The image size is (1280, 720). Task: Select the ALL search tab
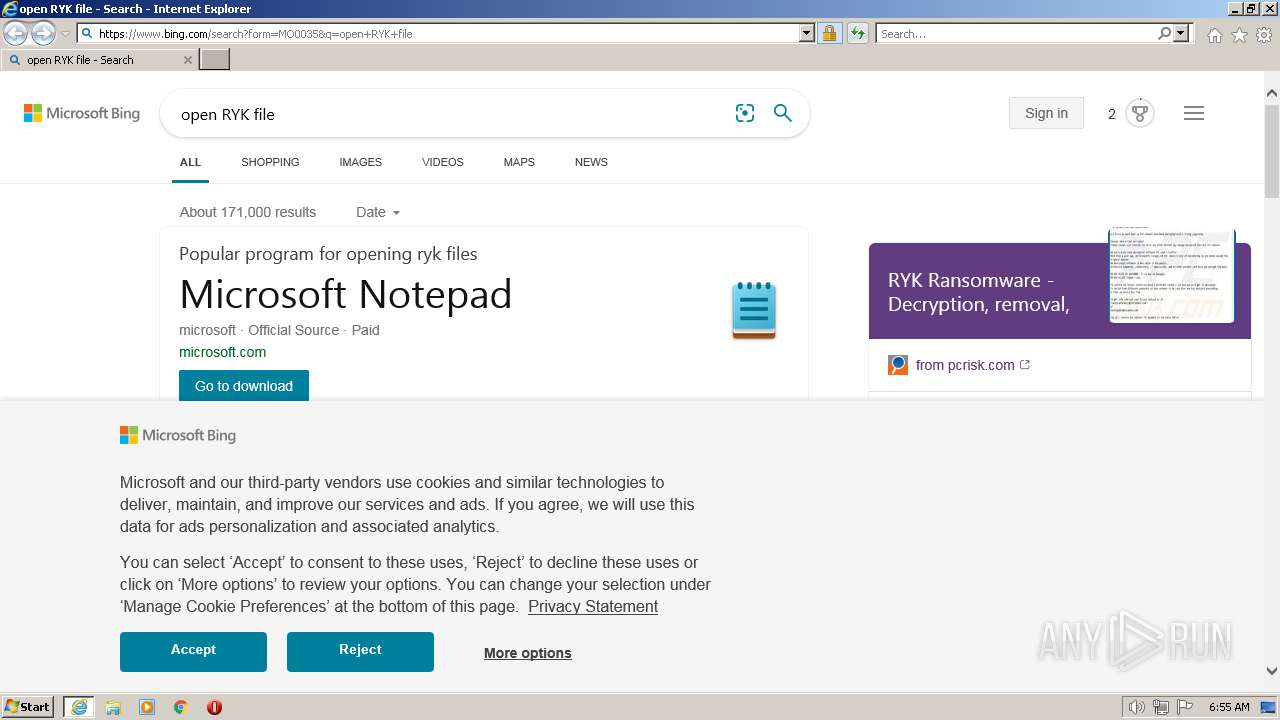pos(190,162)
